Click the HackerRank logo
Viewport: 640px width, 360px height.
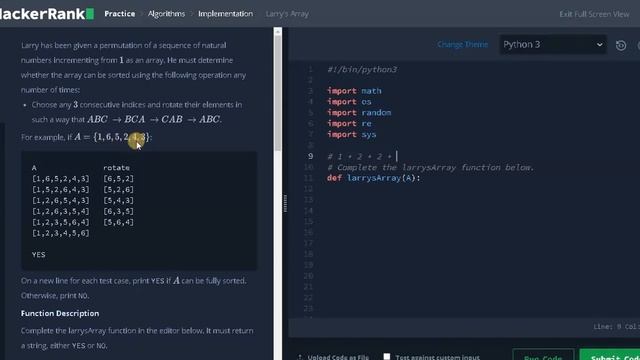(x=47, y=14)
